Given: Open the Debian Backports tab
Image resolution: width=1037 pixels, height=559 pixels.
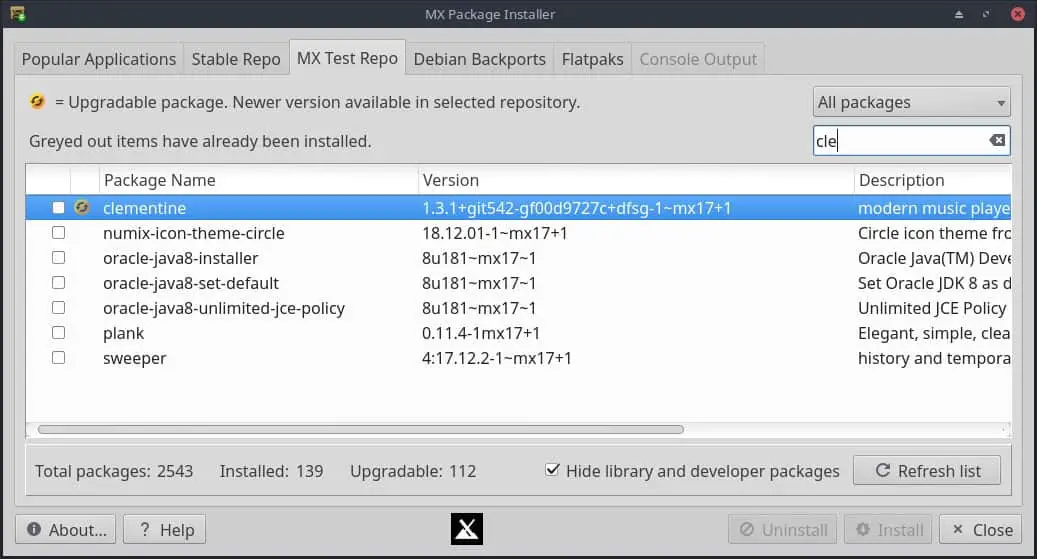Looking at the screenshot, I should click(x=479, y=60).
